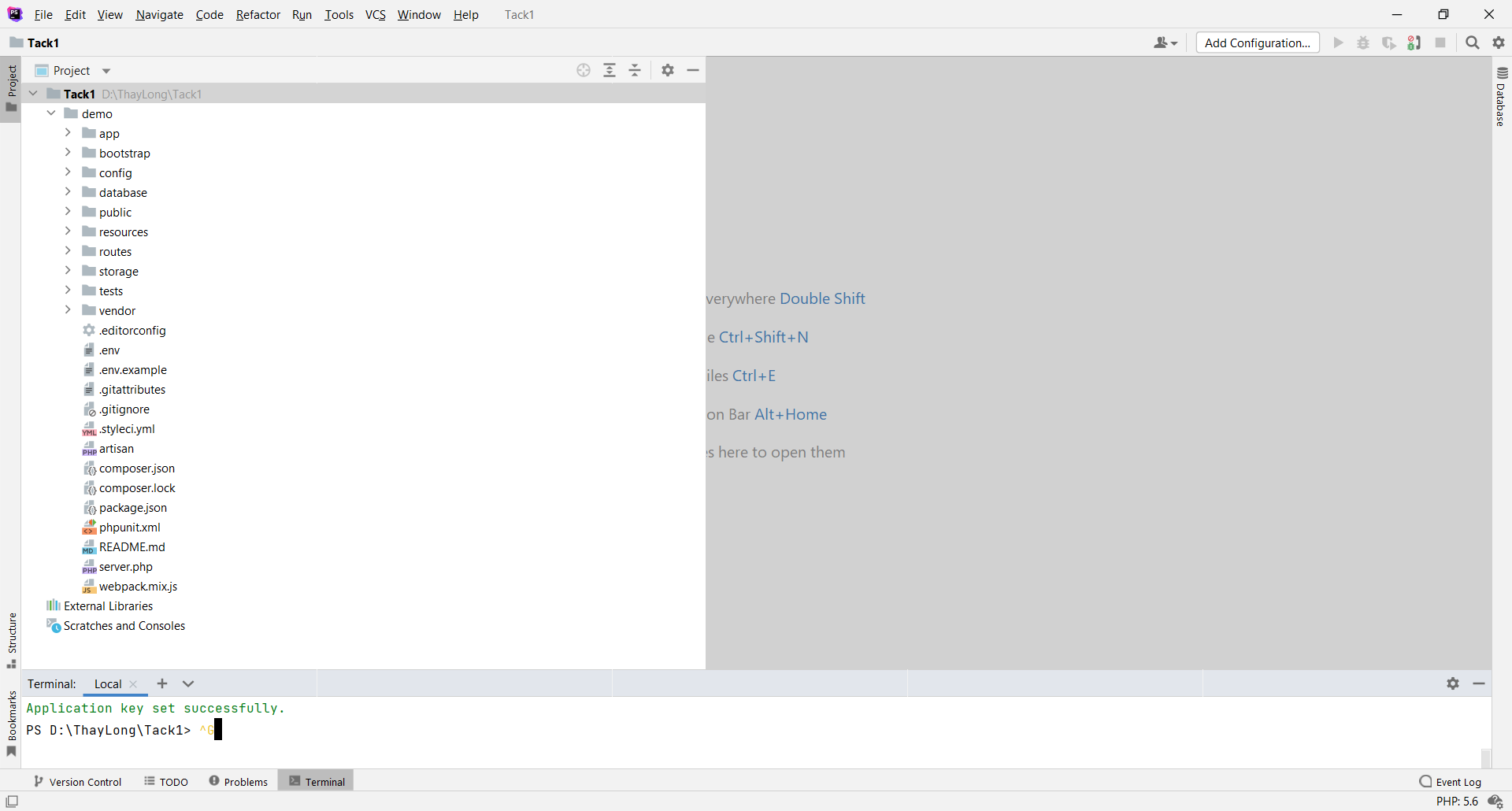Expand the routes folder

pos(68,251)
